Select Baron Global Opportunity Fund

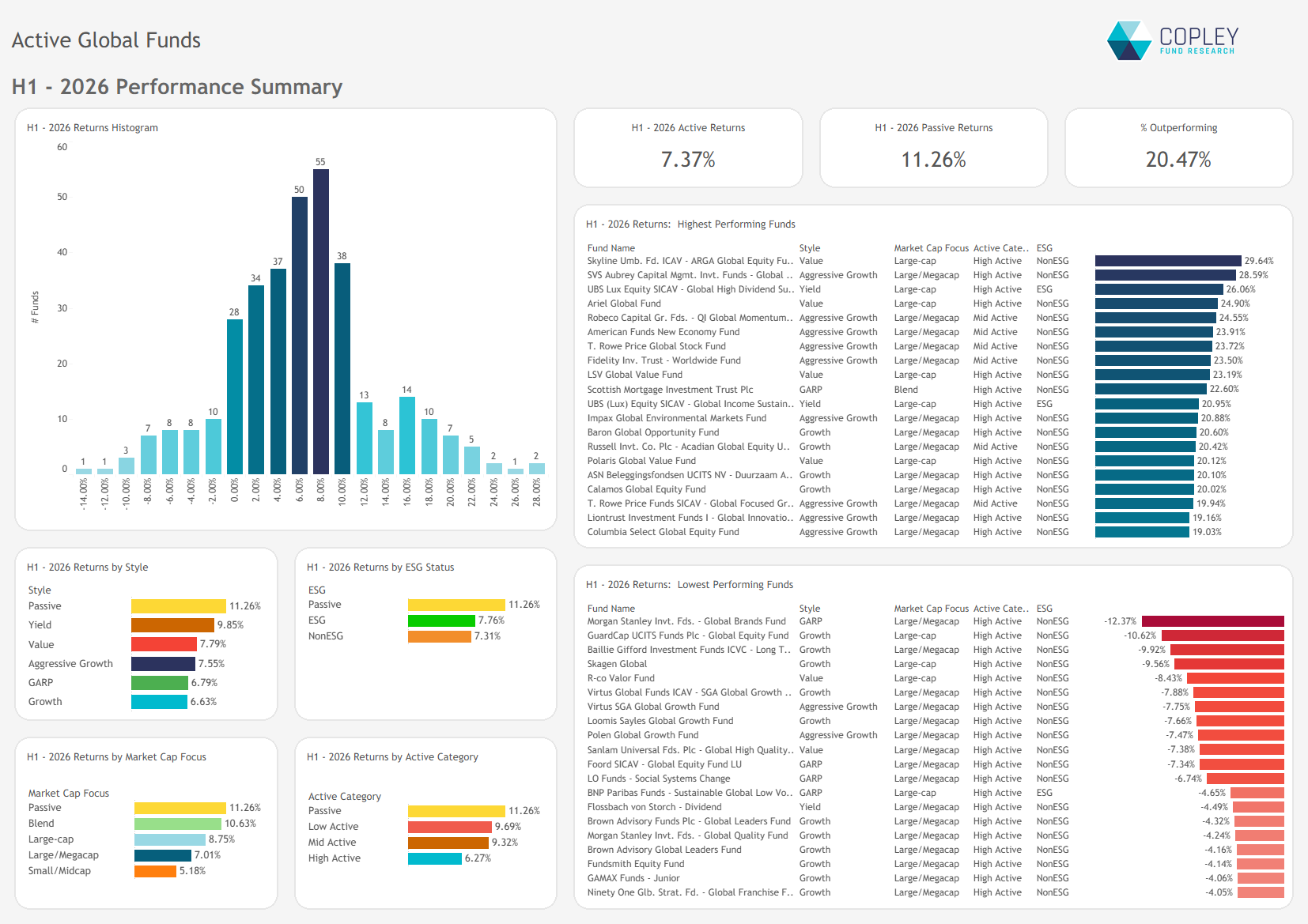click(653, 432)
